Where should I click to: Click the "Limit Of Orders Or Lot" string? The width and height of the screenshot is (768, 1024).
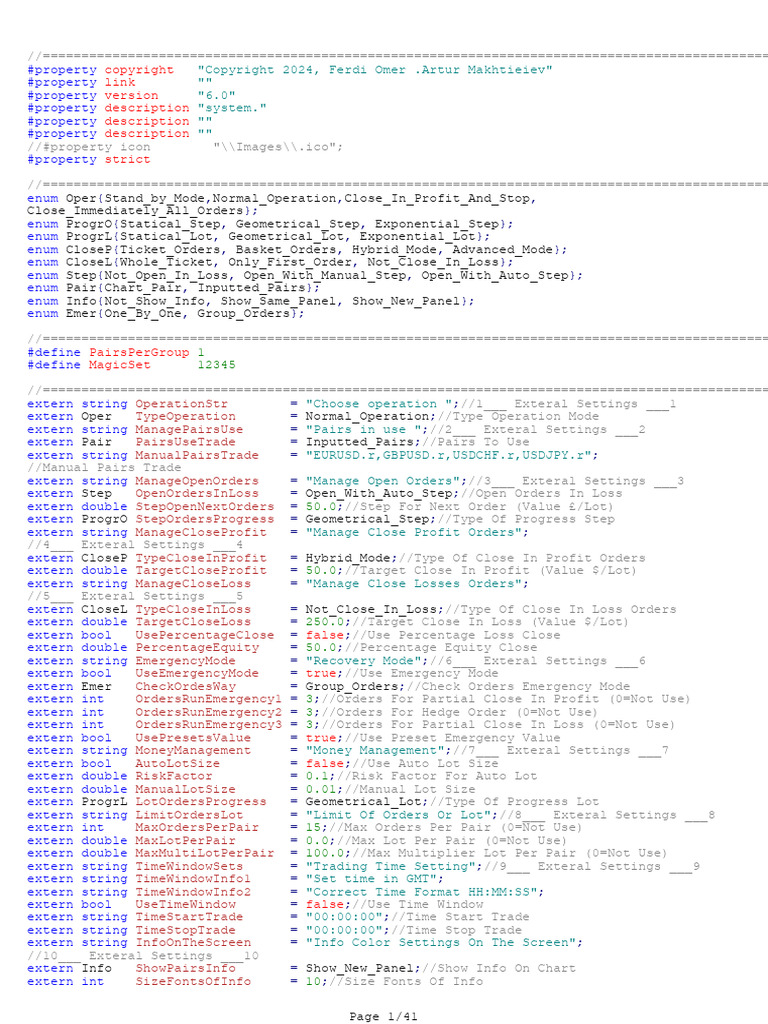398,815
